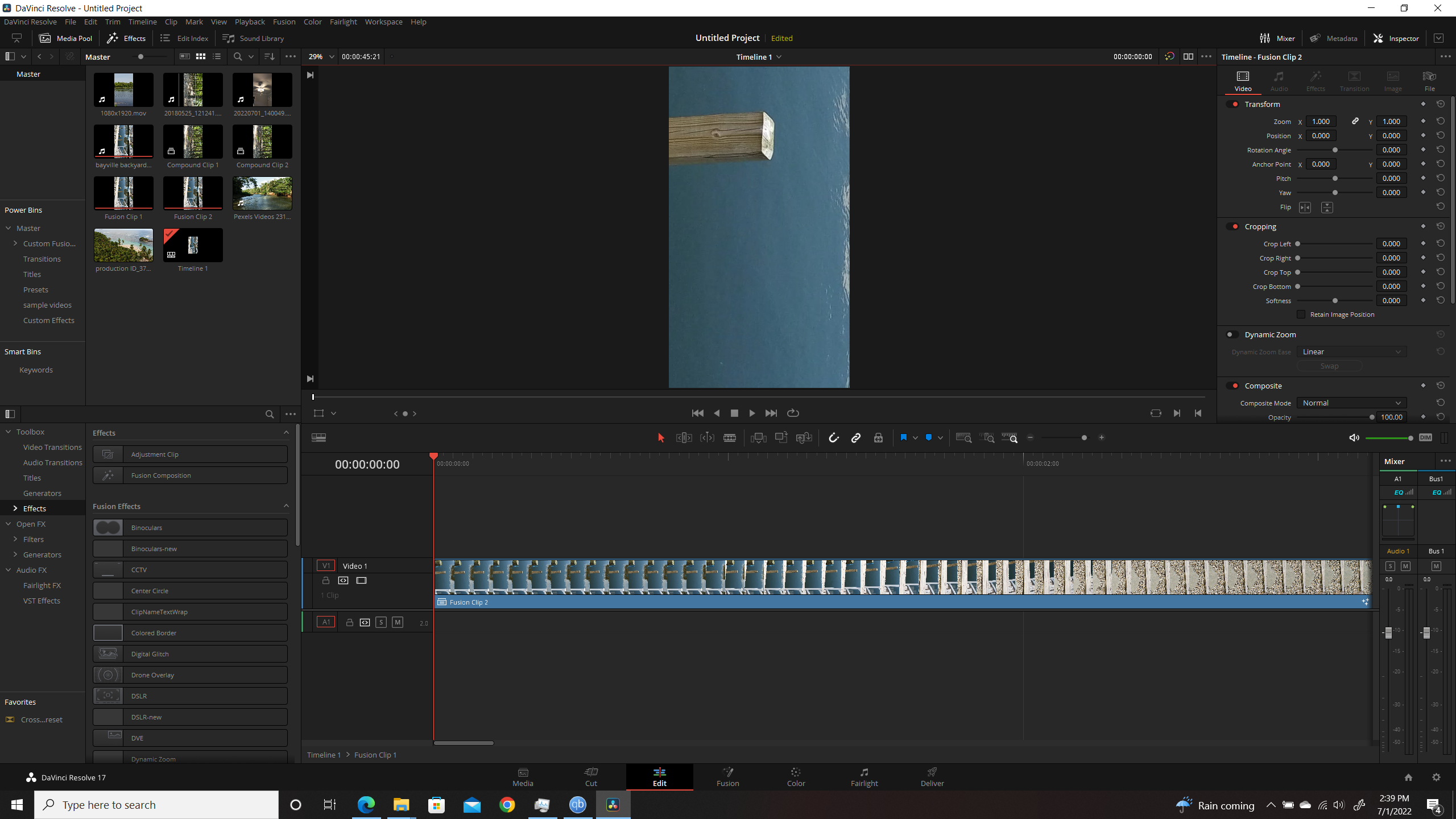
Task: Activate the Dynamic Trim Mode tool
Action: pos(707,437)
